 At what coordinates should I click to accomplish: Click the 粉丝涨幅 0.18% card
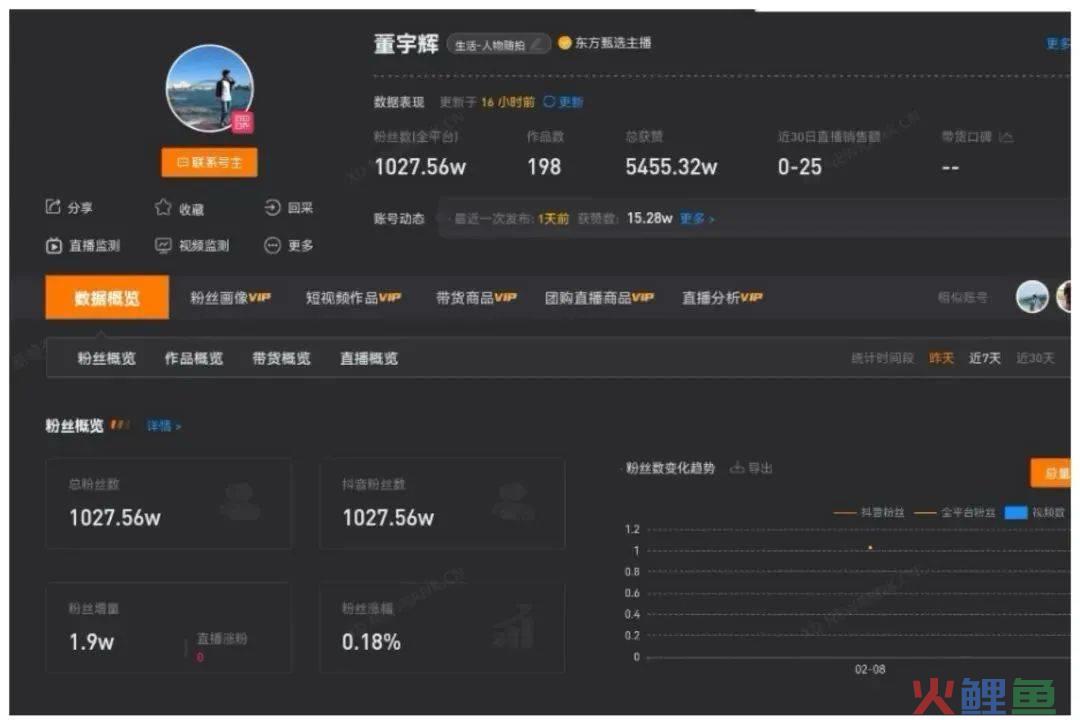click(x=442, y=628)
